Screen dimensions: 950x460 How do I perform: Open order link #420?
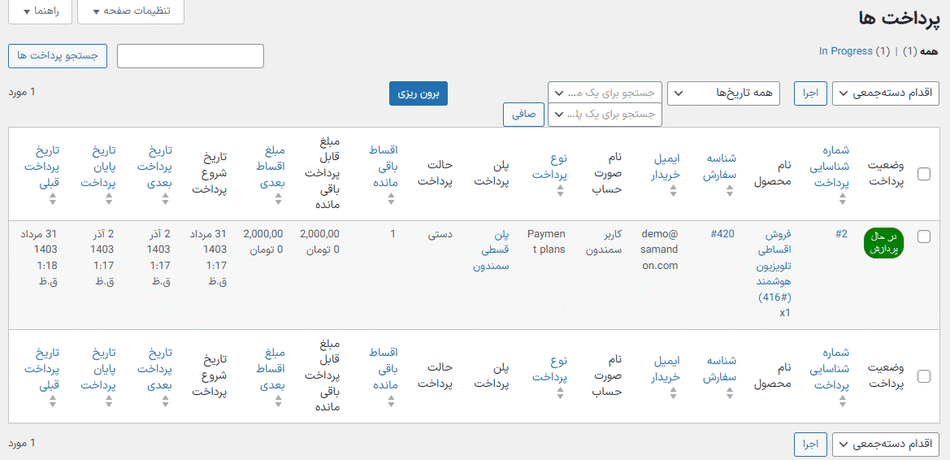point(723,234)
